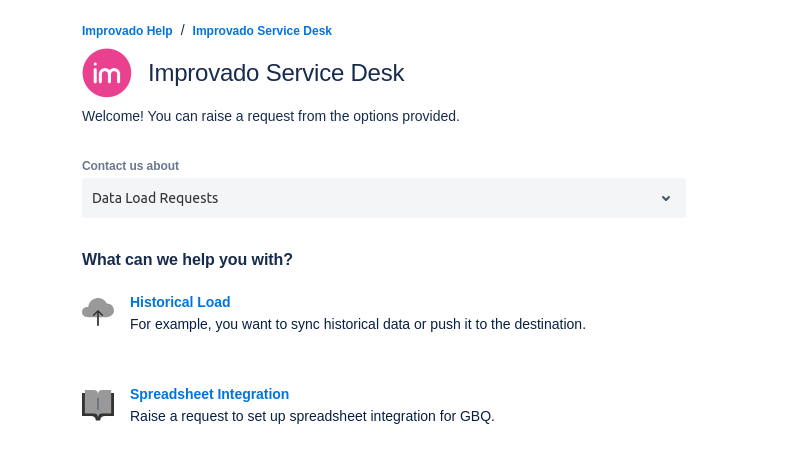Click the pink Improvado logo
Image resolution: width=791 pixels, height=462 pixels.
coord(107,73)
